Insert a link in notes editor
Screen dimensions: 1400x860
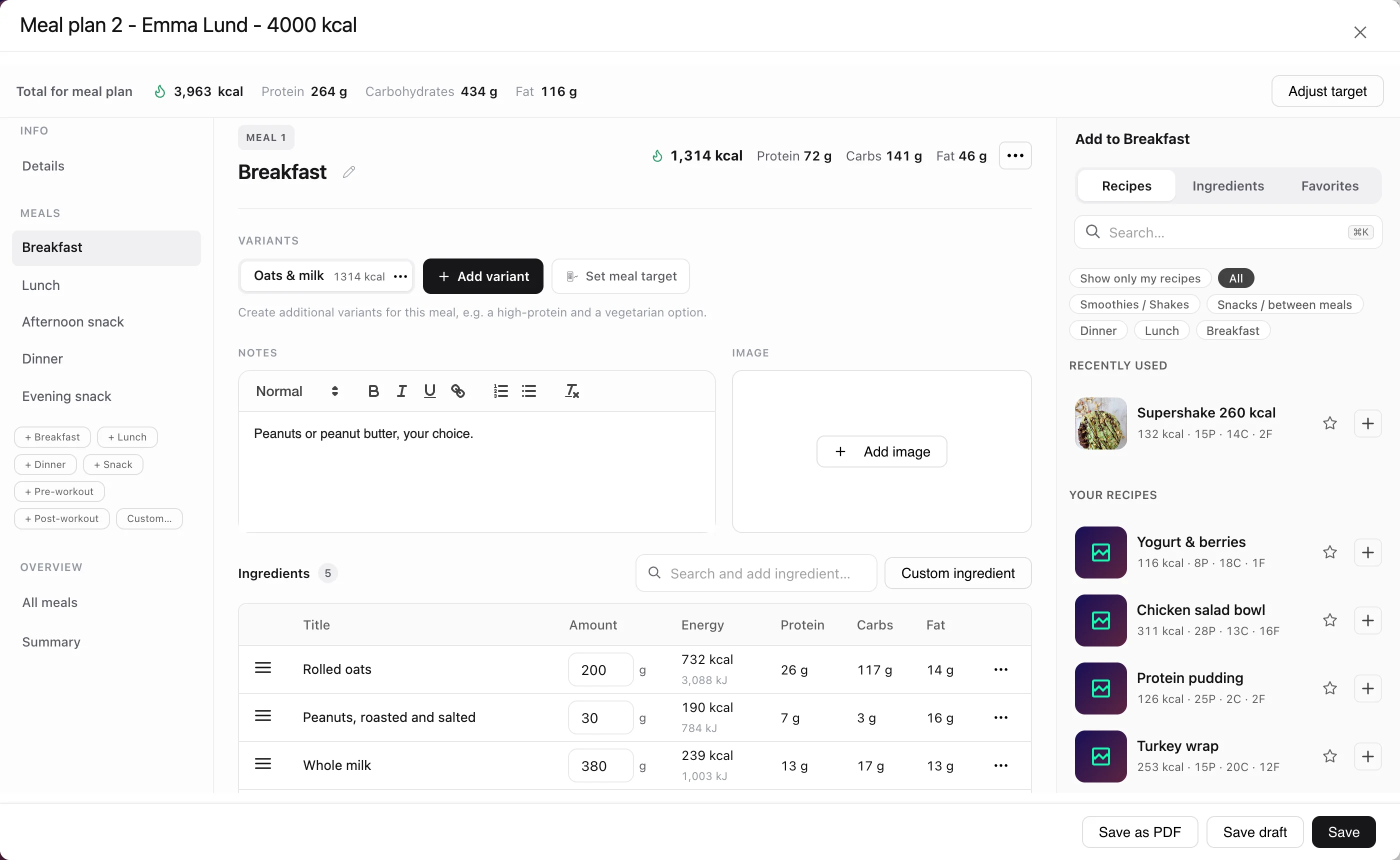pos(458,391)
